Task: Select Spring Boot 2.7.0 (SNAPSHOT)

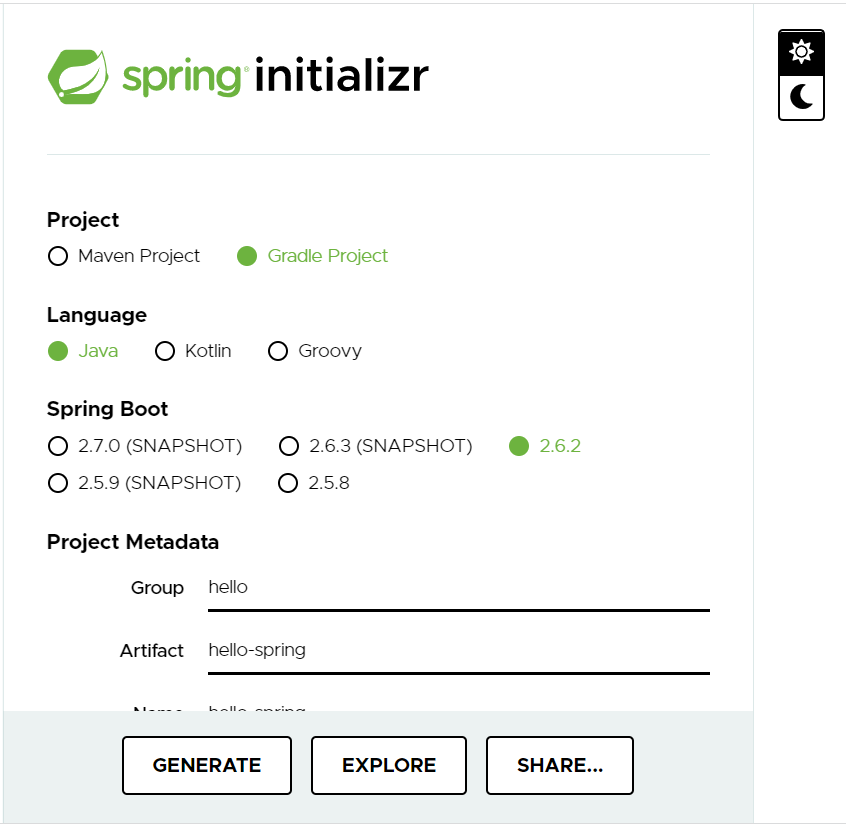Action: 58,446
